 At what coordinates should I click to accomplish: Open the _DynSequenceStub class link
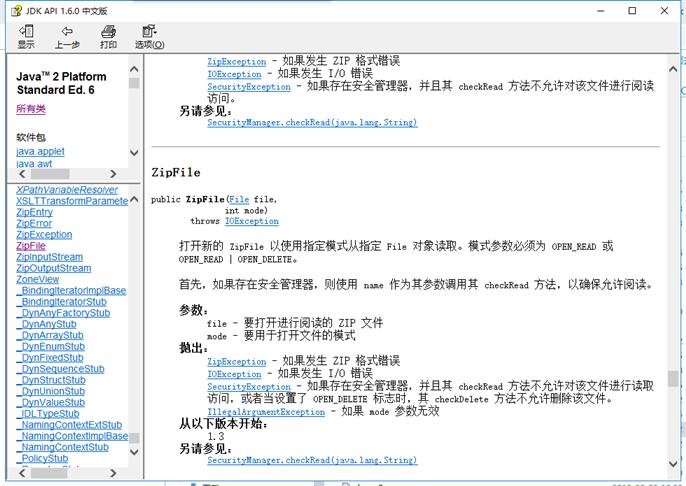[x=60, y=369]
